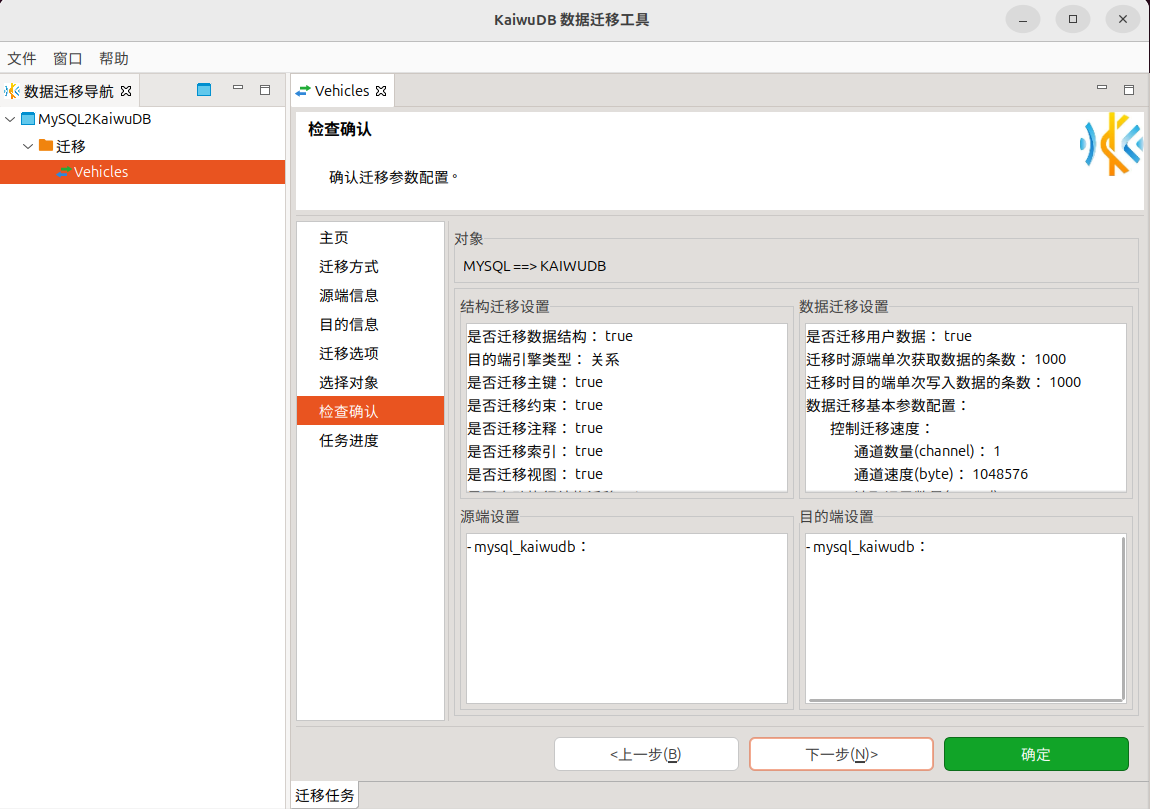1150x809 pixels.
Task: Go to the 源端信息 wizard step
Action: tap(370, 296)
